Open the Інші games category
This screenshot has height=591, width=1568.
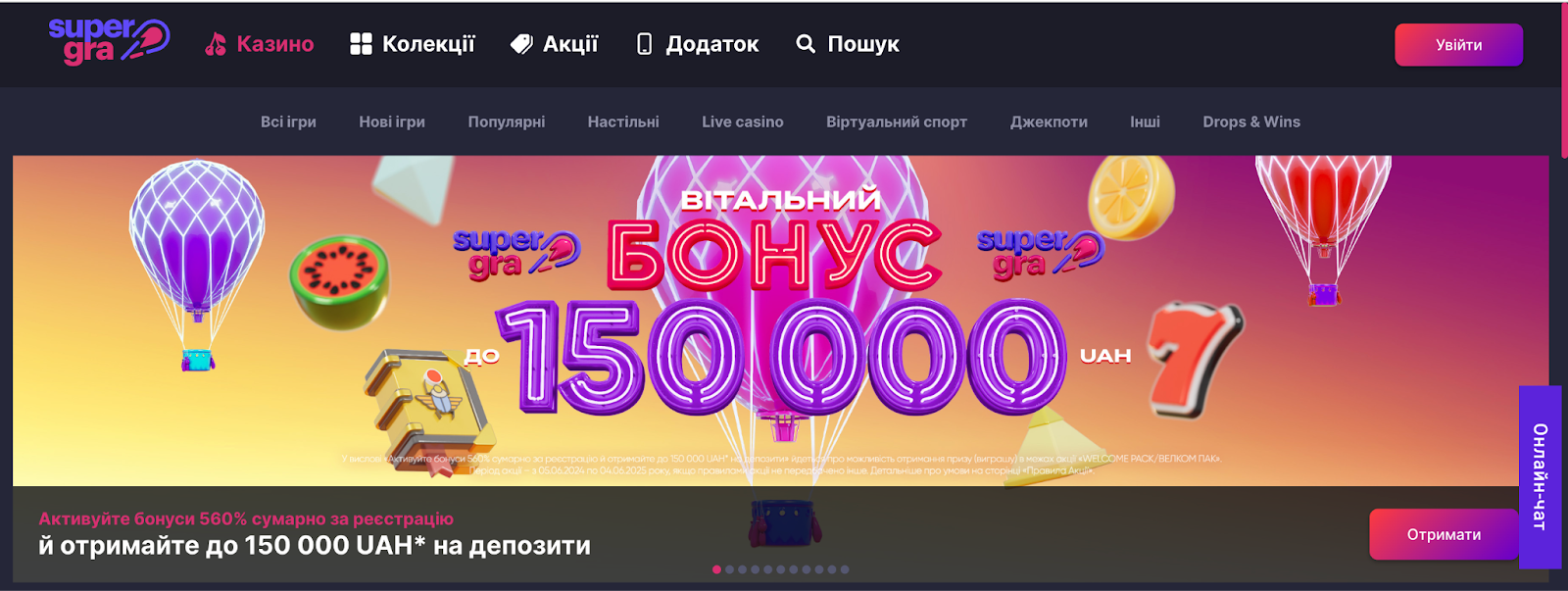tap(1145, 122)
